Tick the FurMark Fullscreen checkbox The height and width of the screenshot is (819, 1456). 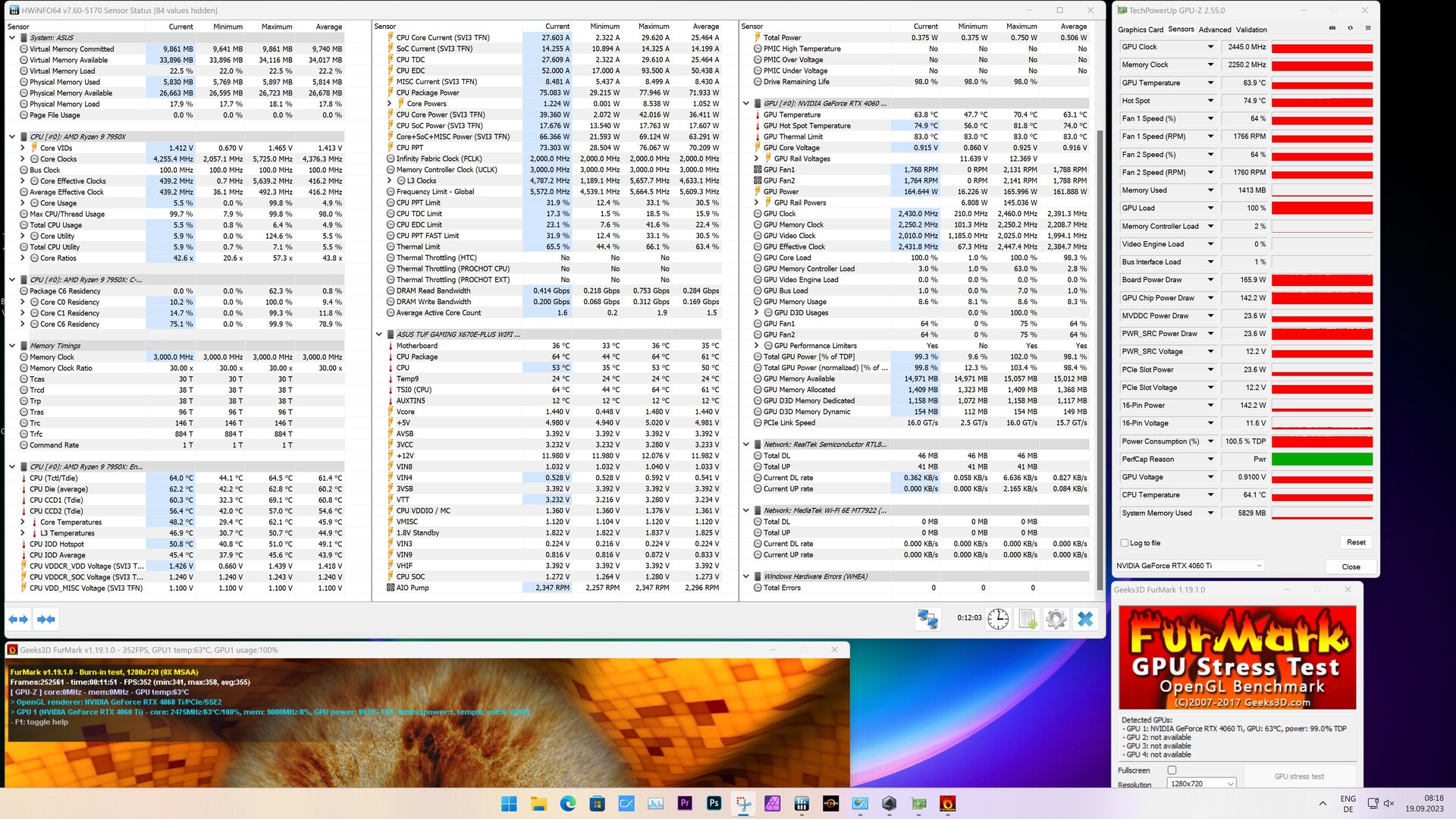point(1172,770)
